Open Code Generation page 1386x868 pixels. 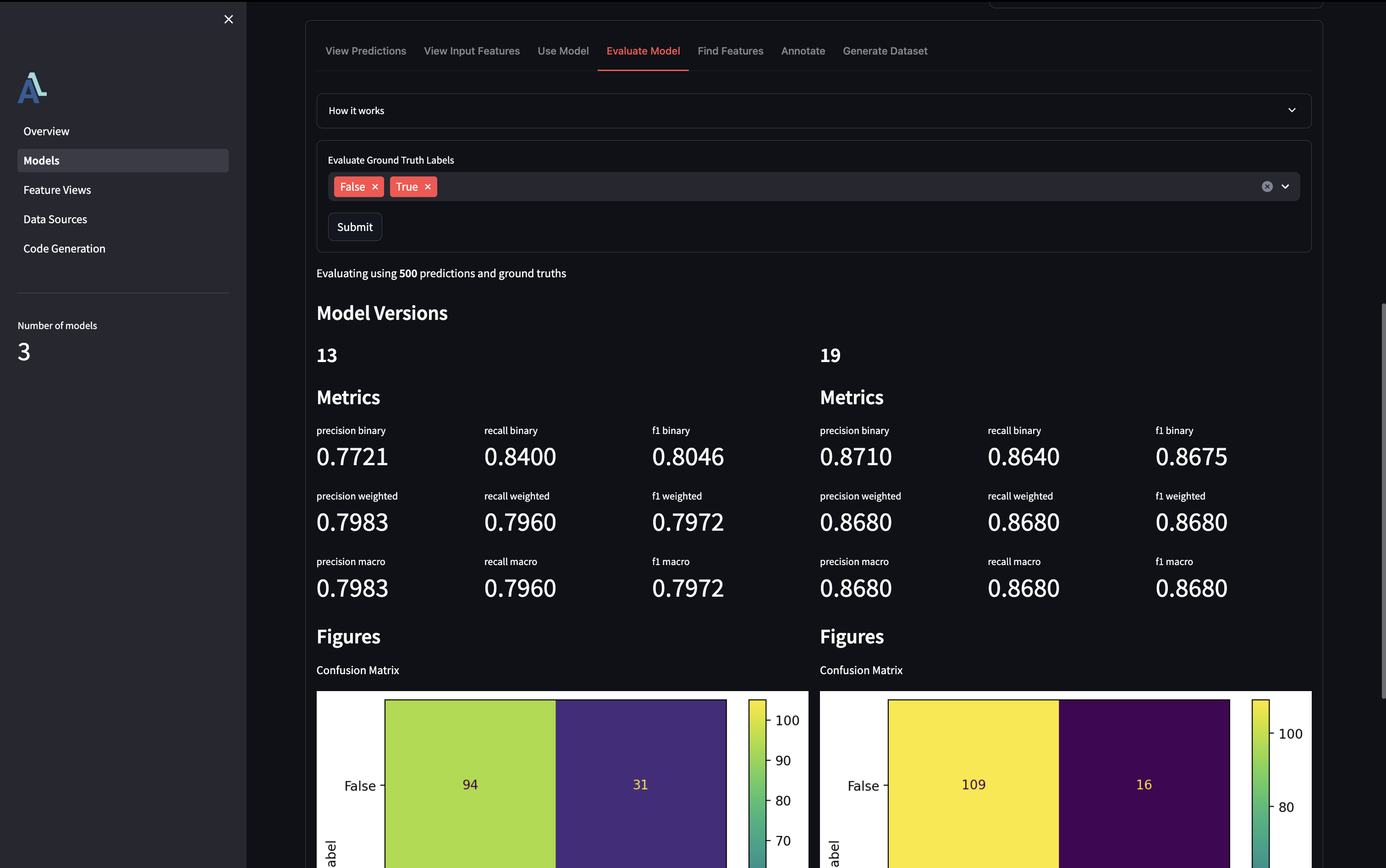[x=64, y=248]
